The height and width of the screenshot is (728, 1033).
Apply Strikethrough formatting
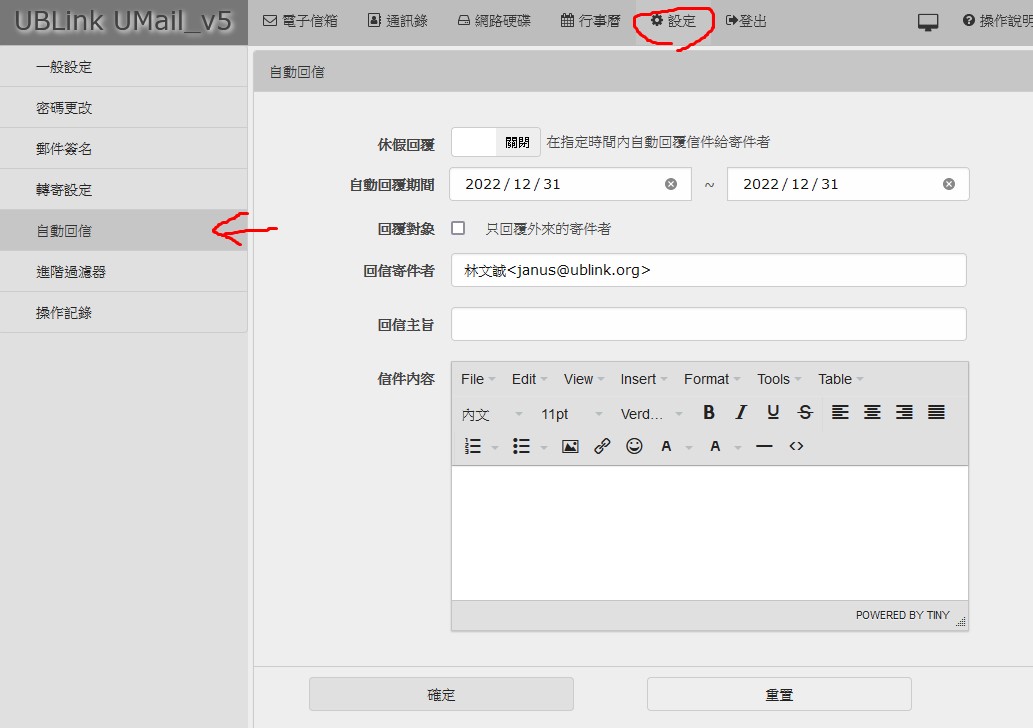point(805,412)
